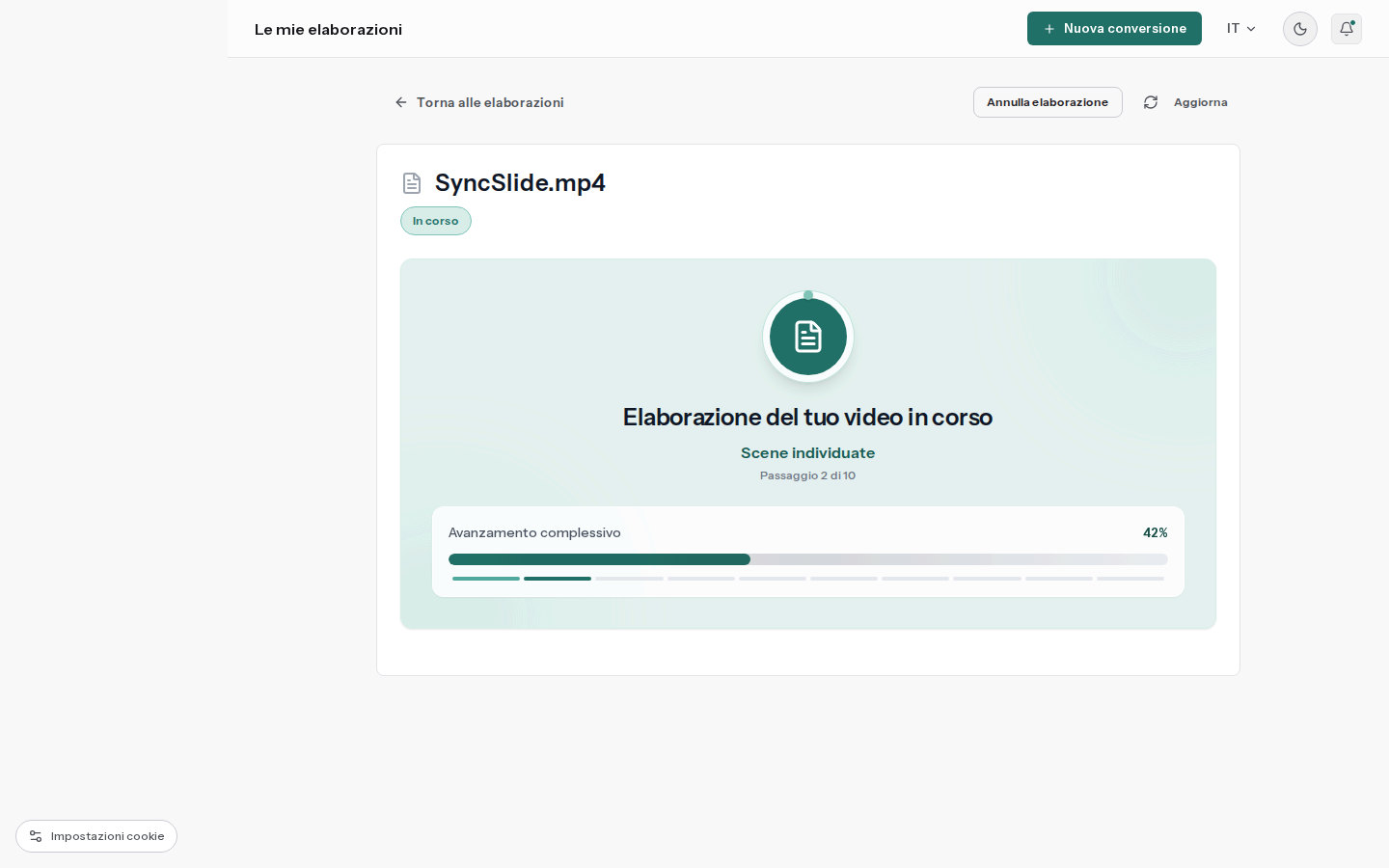Image resolution: width=1389 pixels, height=868 pixels.
Task: Click the Passaggio 2 di 10 text
Action: tap(808, 475)
